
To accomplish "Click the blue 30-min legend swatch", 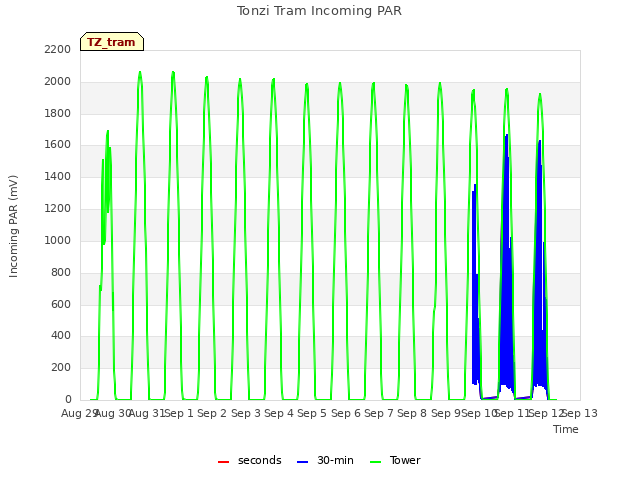I will click(x=302, y=462).
